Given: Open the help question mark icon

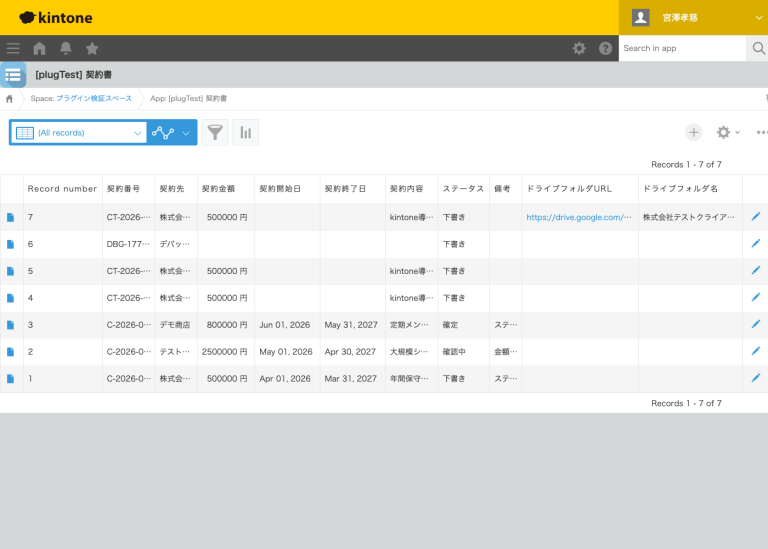Looking at the screenshot, I should tap(605, 48).
